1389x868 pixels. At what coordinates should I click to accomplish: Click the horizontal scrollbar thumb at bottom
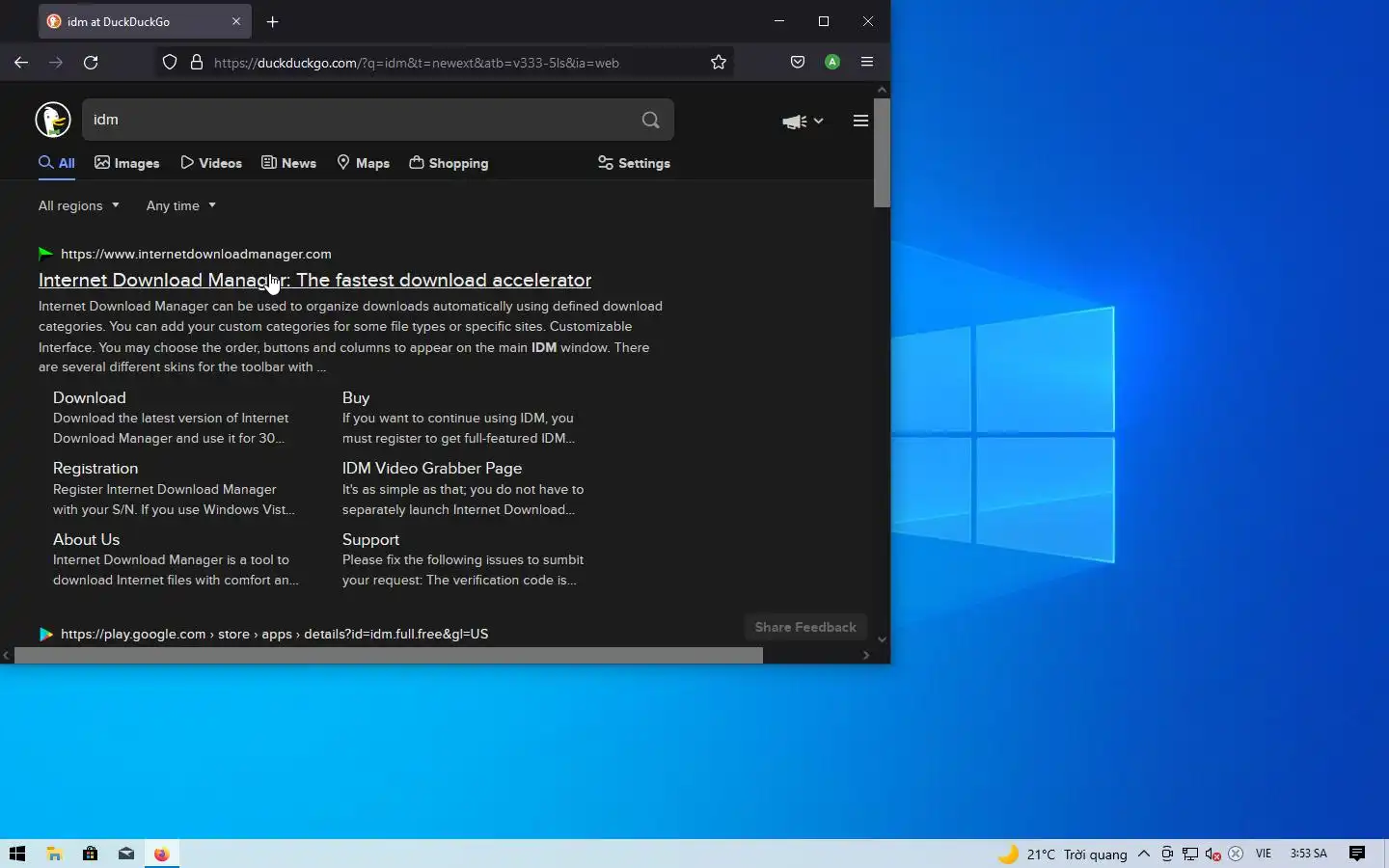(x=389, y=656)
